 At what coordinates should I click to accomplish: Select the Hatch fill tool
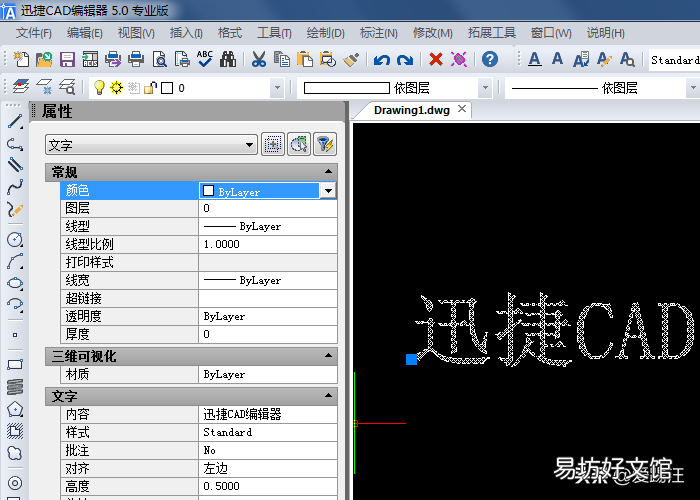[15, 431]
